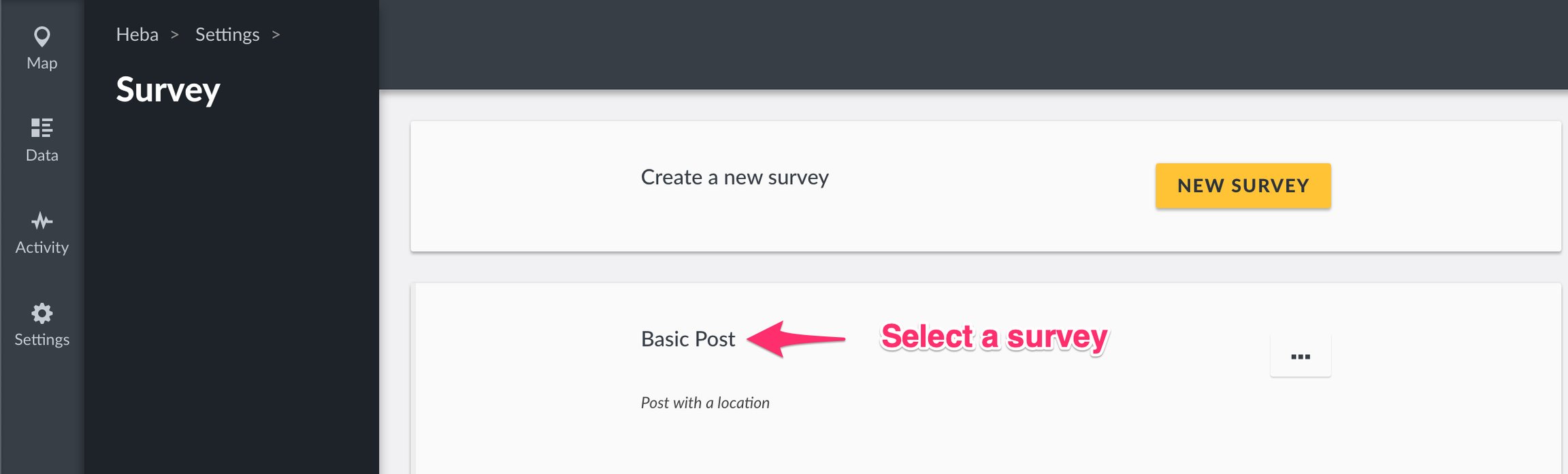Open the Map view pin icon
Image resolution: width=1568 pixels, height=474 pixels.
click(x=42, y=37)
